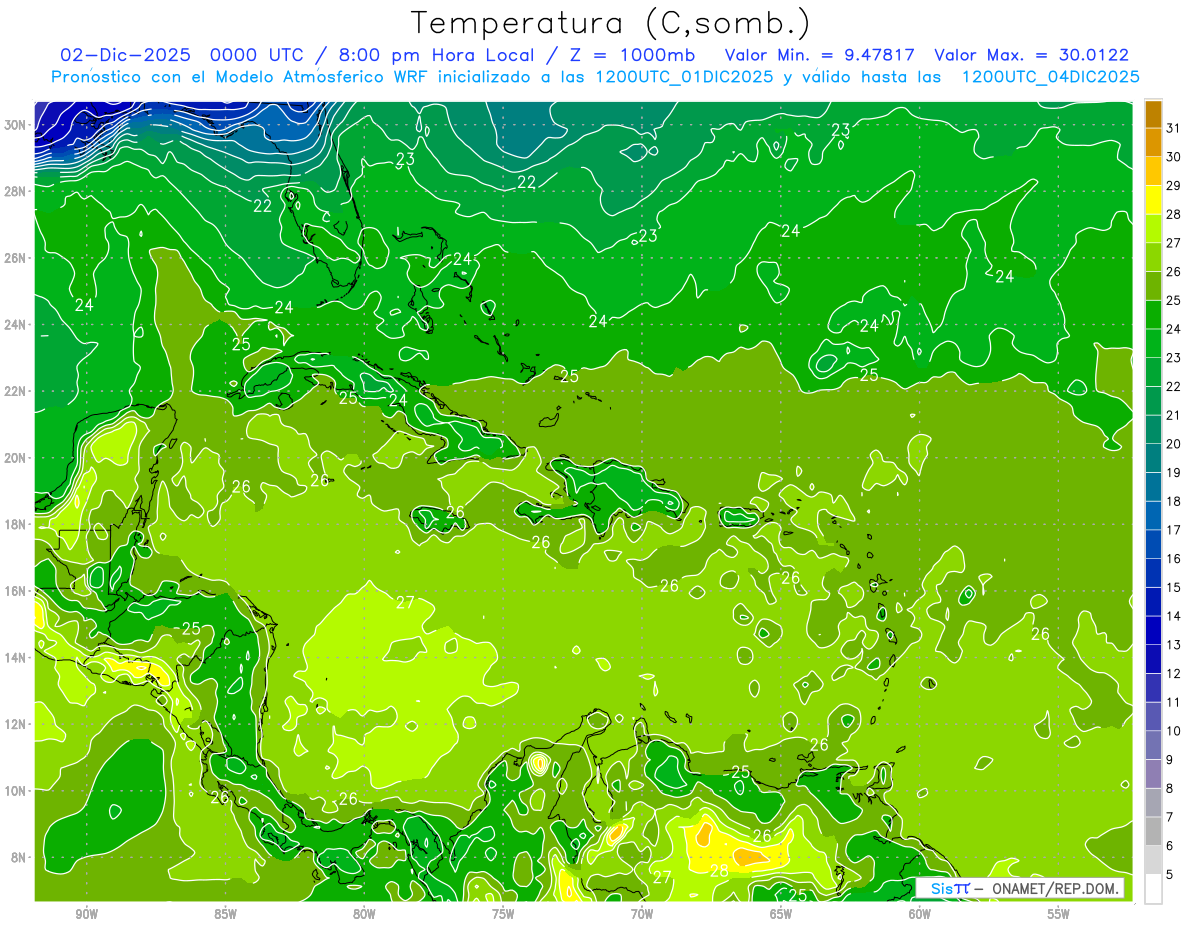Click the "85W" longitude axis label
1200x927 pixels.
pos(225,914)
